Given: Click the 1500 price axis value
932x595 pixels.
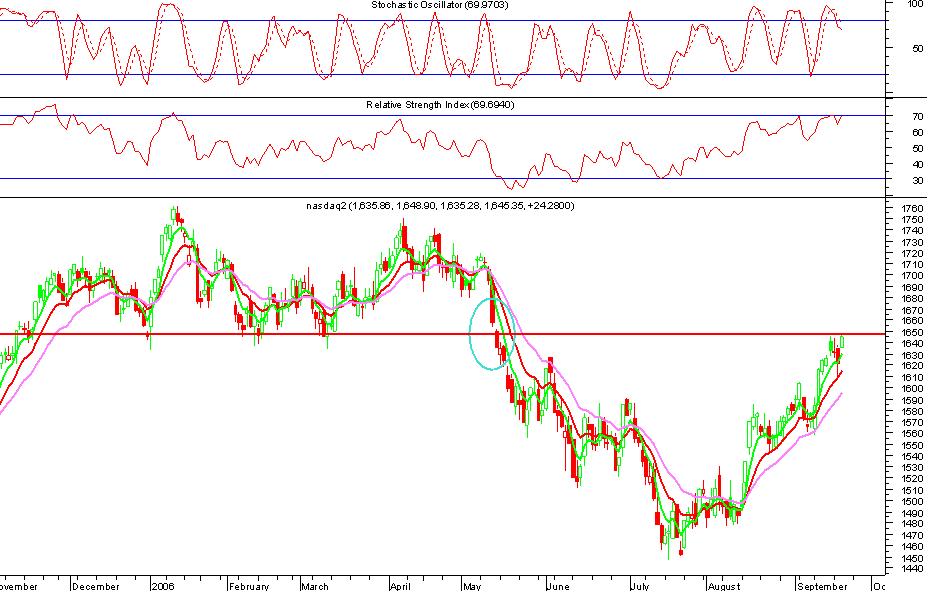Looking at the screenshot, I should coord(912,502).
